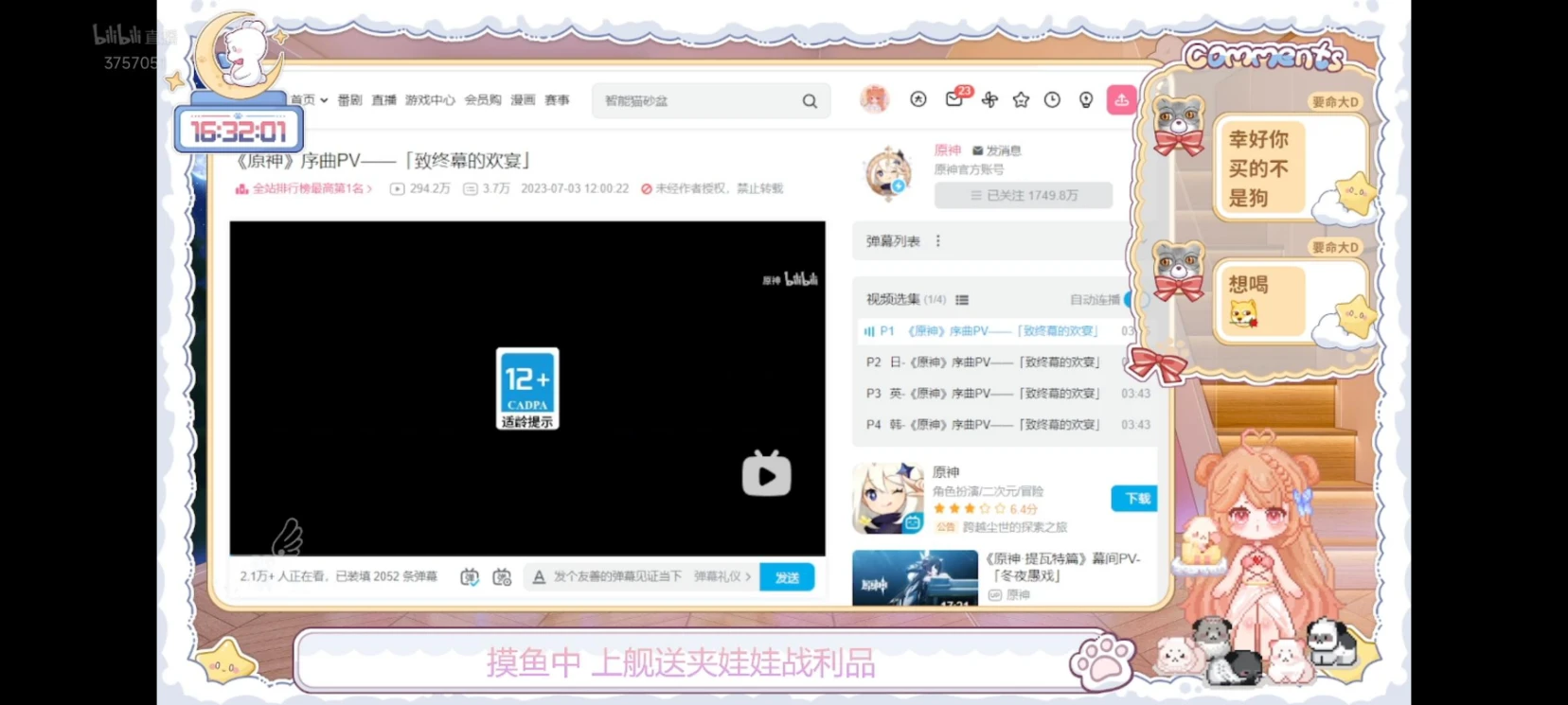This screenshot has height=705, width=1568.
Task: Open the membership (大会员) circle icon
Action: [x=918, y=99]
